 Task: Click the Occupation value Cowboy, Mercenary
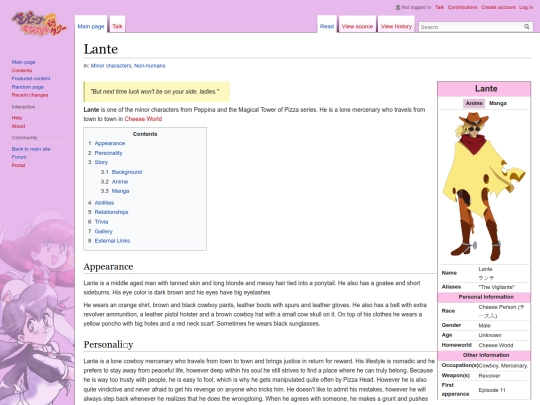click(x=503, y=366)
